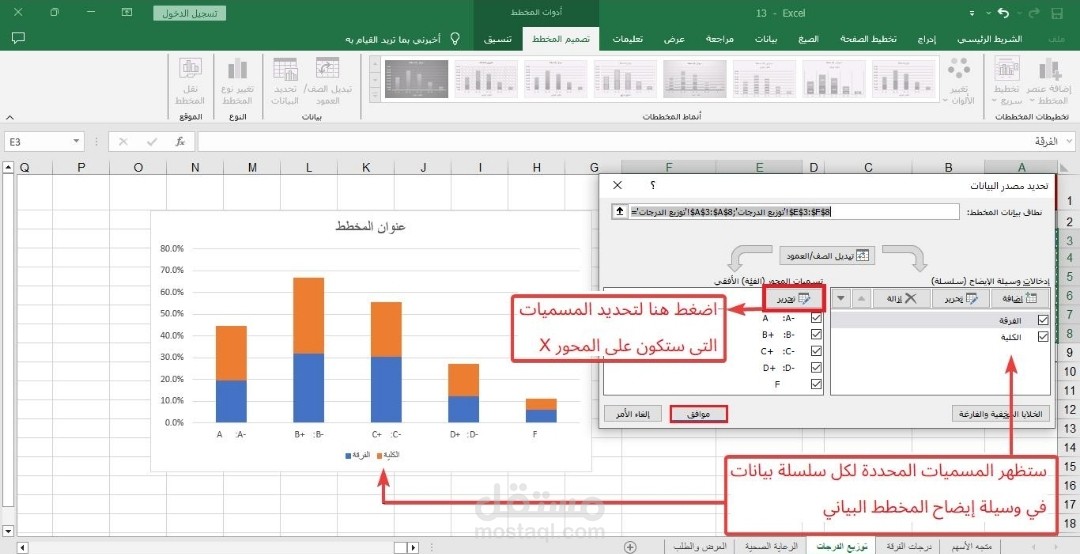Open the comments speech bubble icon
This screenshot has width=1080, height=554.
point(19,39)
